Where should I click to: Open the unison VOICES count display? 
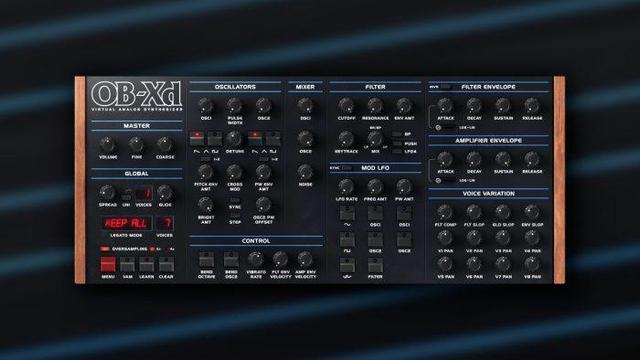pyautogui.click(x=144, y=193)
